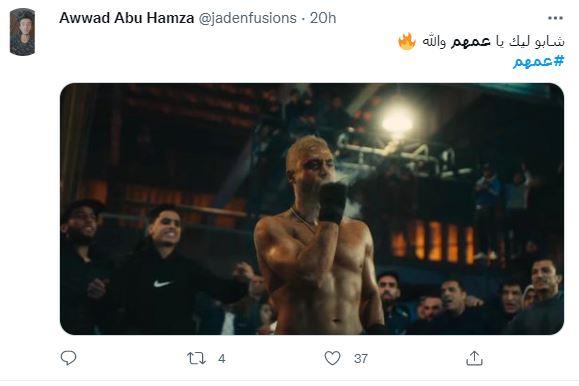Click the smiling man wearing black hoodie

click(162, 270)
